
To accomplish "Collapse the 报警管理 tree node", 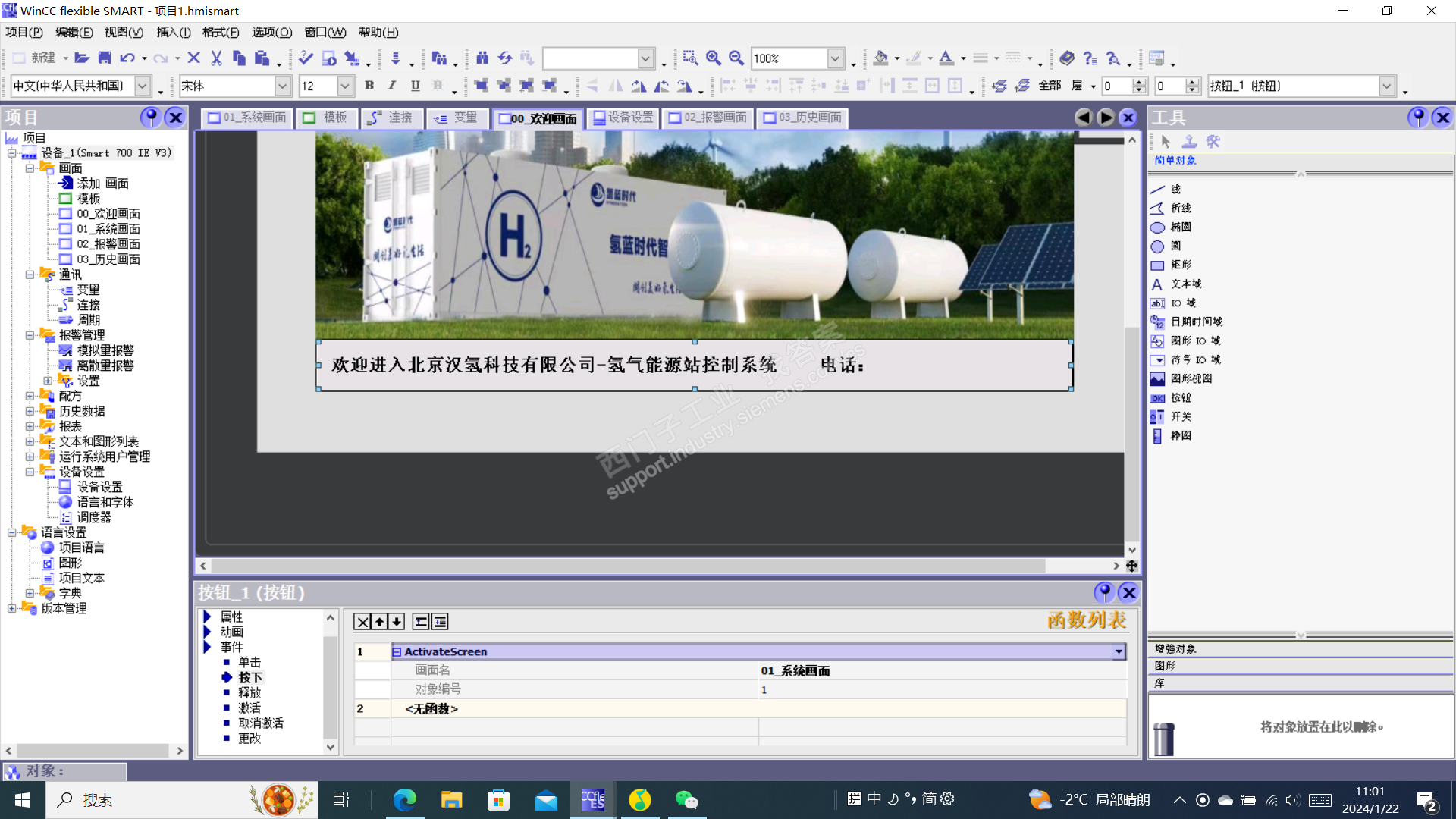I will click(30, 335).
